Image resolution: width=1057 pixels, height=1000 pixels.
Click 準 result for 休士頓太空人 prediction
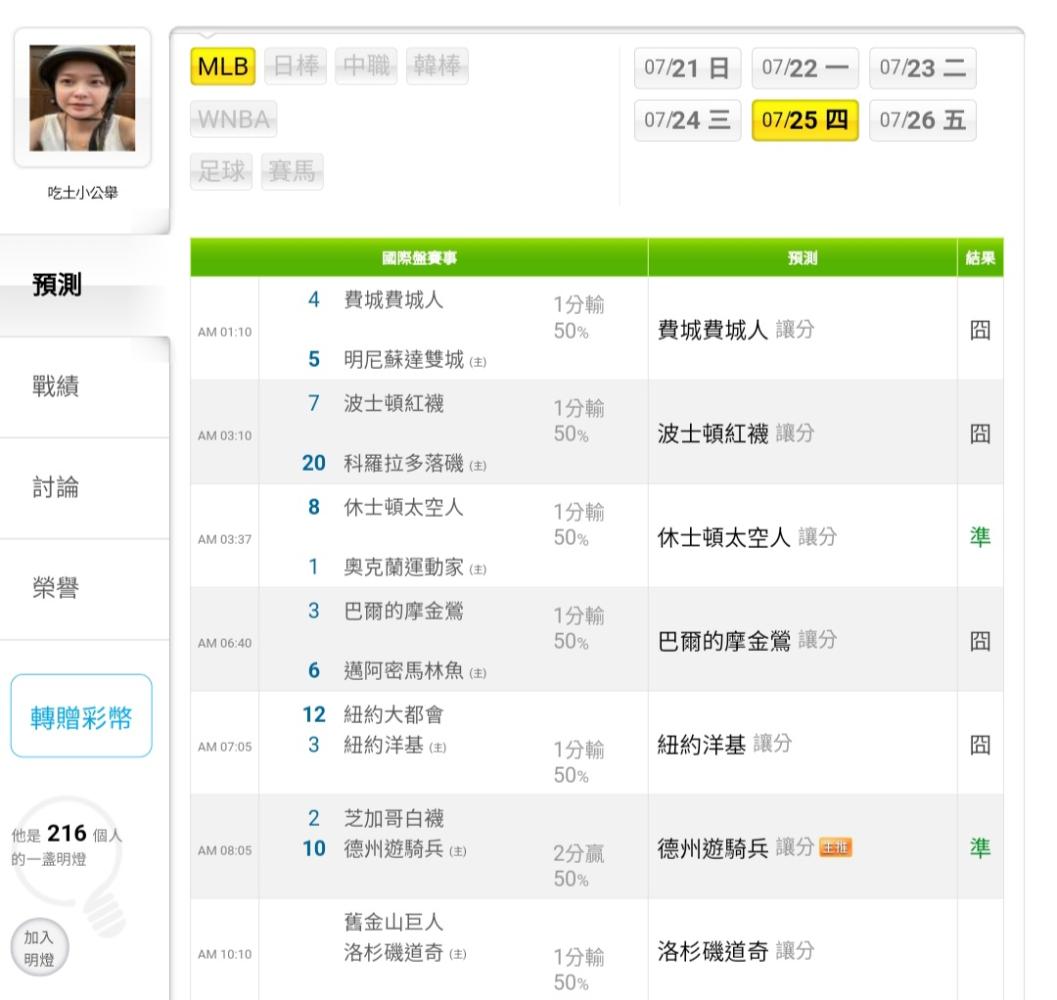(x=980, y=537)
